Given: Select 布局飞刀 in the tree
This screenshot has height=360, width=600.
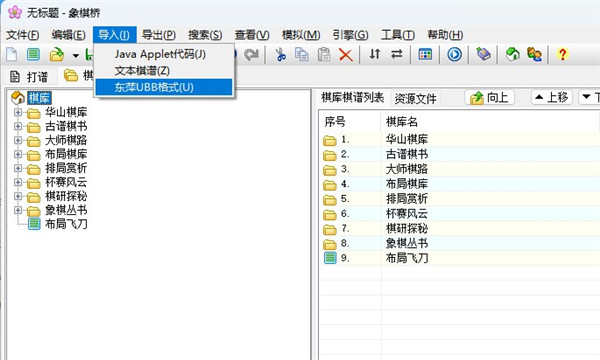Looking at the screenshot, I should tap(66, 224).
